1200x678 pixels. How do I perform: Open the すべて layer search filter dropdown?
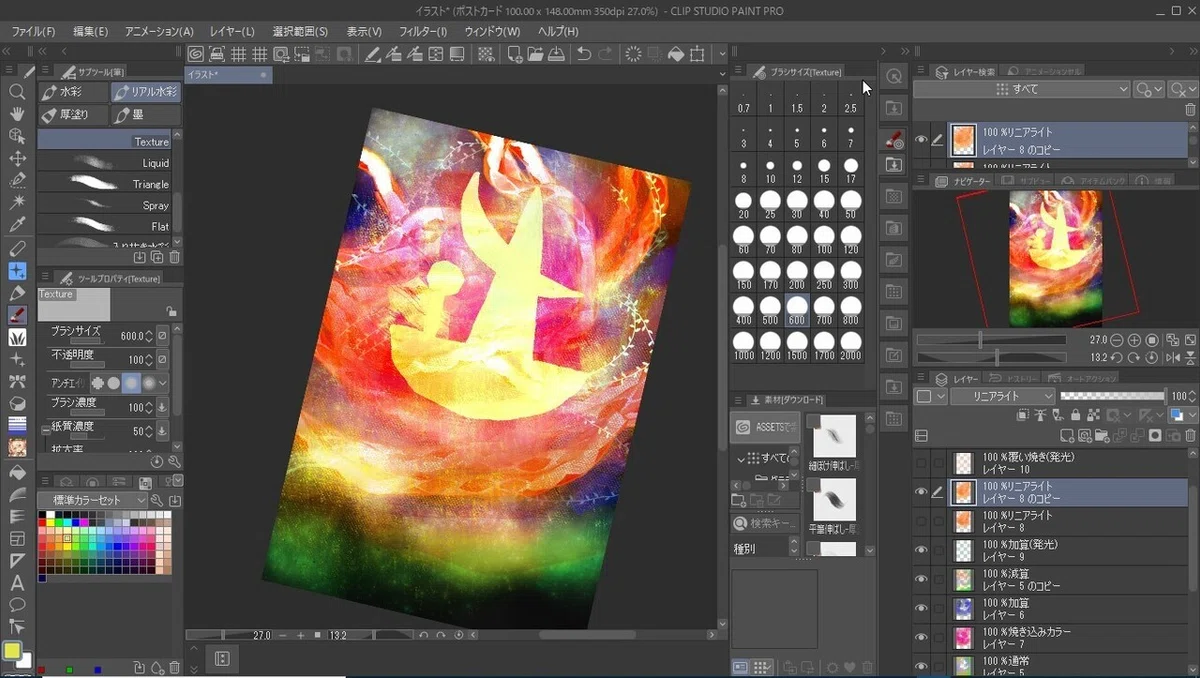pos(1022,89)
